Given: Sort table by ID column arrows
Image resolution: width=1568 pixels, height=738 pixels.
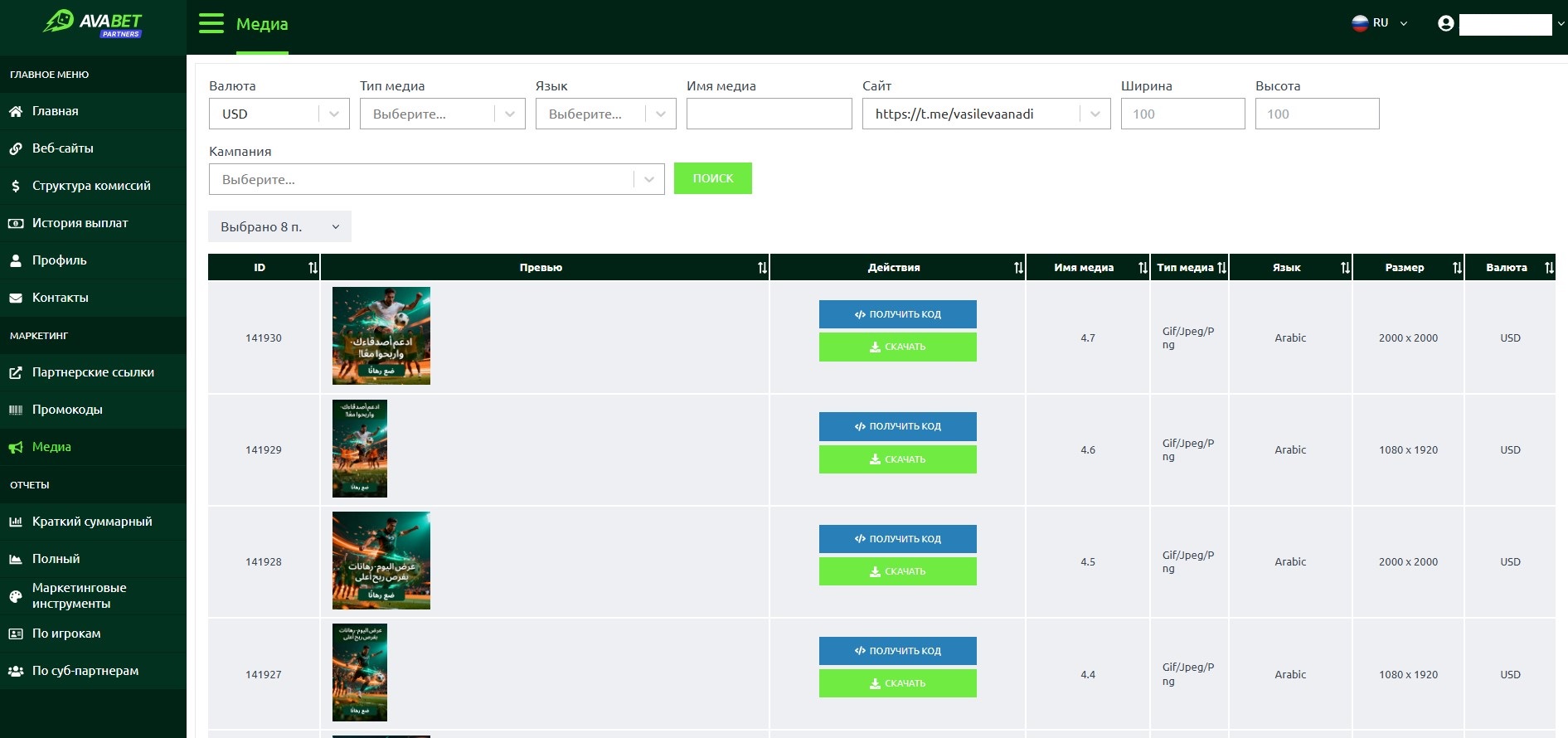Looking at the screenshot, I should click(x=313, y=268).
